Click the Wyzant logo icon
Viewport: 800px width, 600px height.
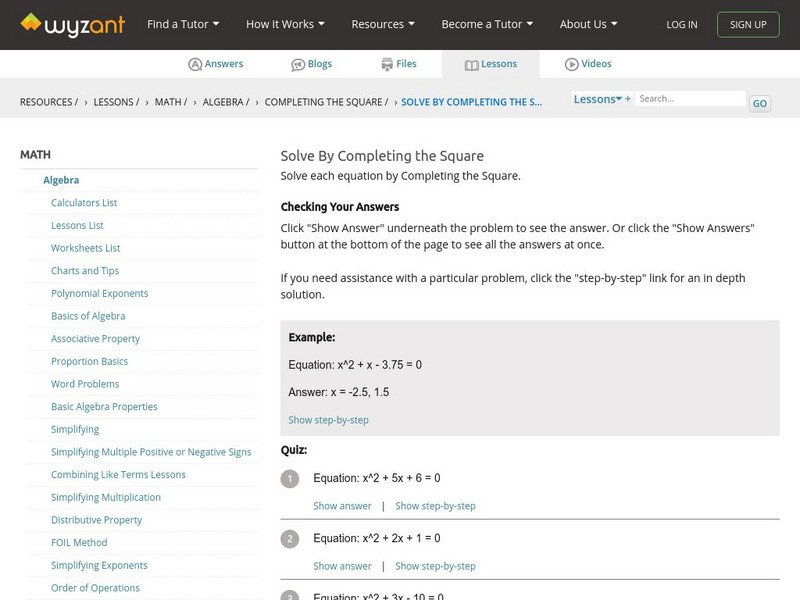coord(32,23)
